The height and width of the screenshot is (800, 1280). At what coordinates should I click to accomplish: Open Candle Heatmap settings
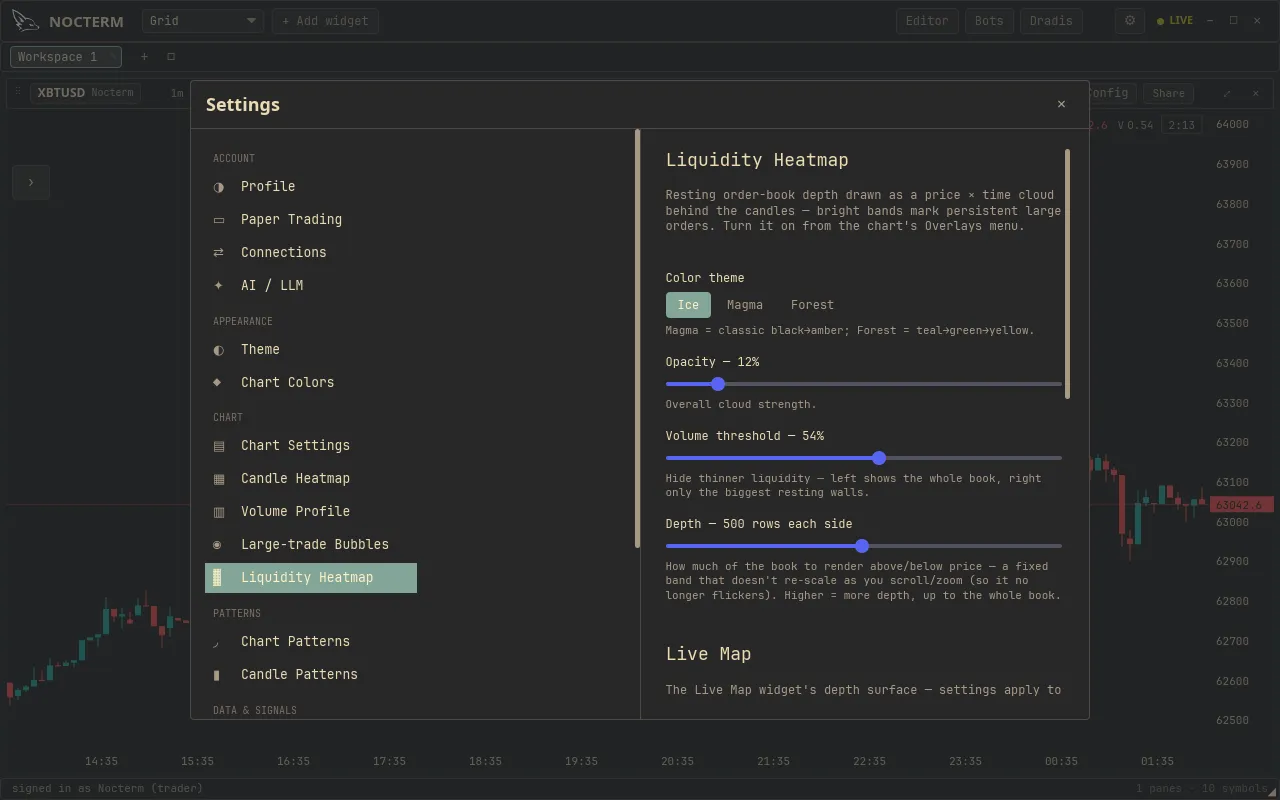tap(311, 479)
